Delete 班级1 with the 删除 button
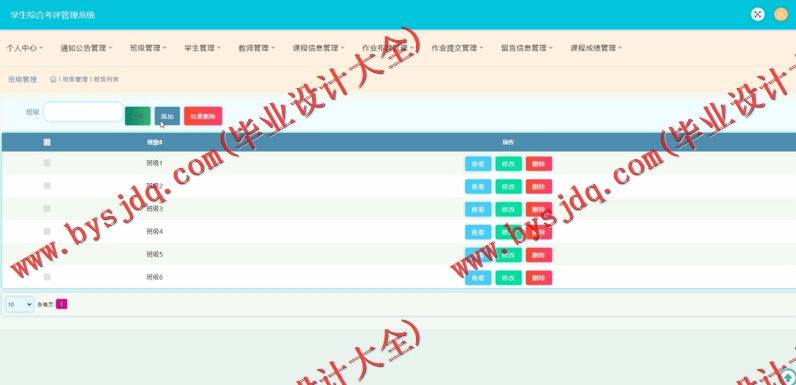 (x=539, y=164)
